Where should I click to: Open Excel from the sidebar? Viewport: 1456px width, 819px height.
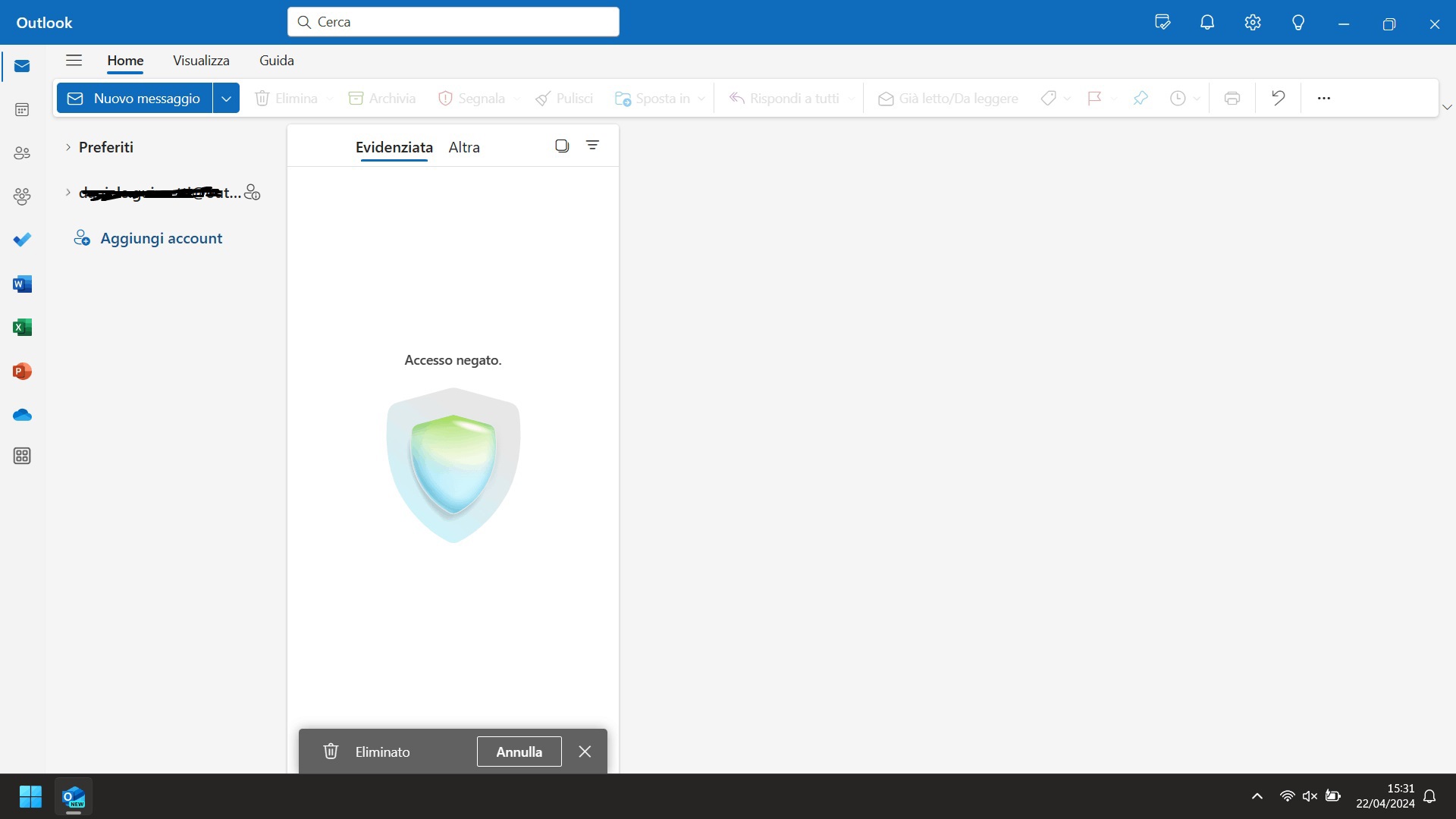[22, 327]
